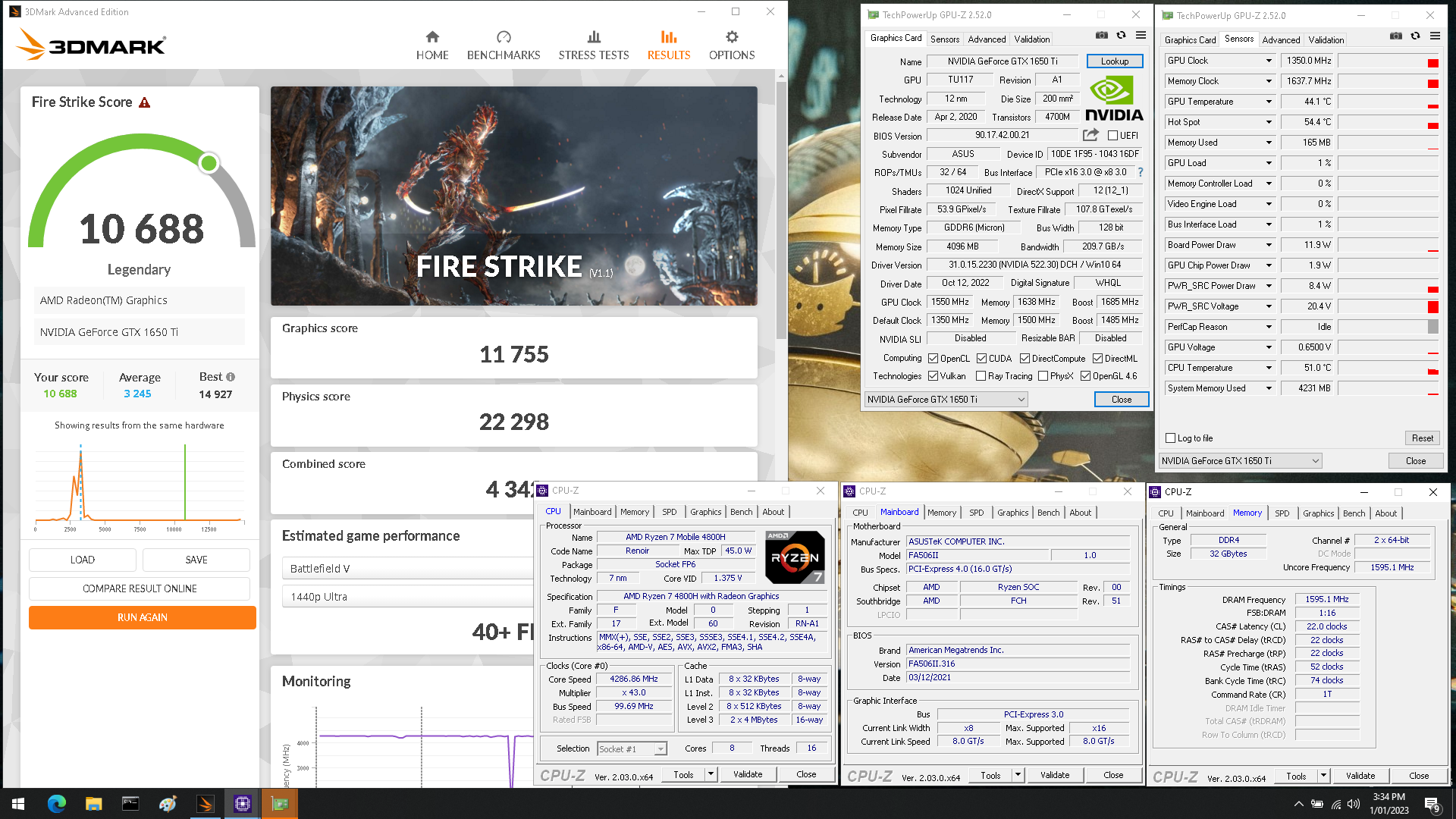The width and height of the screenshot is (1456, 819).
Task: Take screenshot in GPU-Z Graphics Card window
Action: point(1102,36)
